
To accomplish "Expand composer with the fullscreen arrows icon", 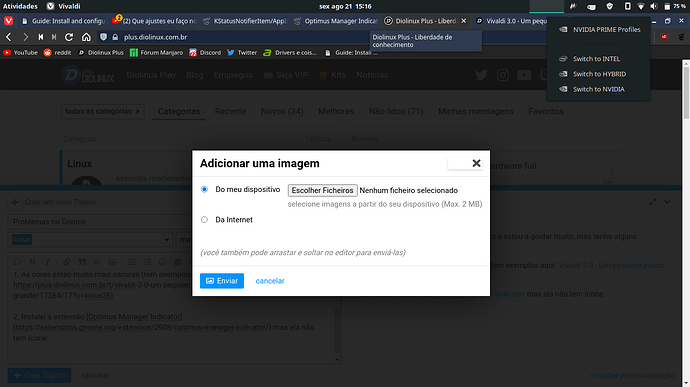I will pyautogui.click(x=653, y=202).
